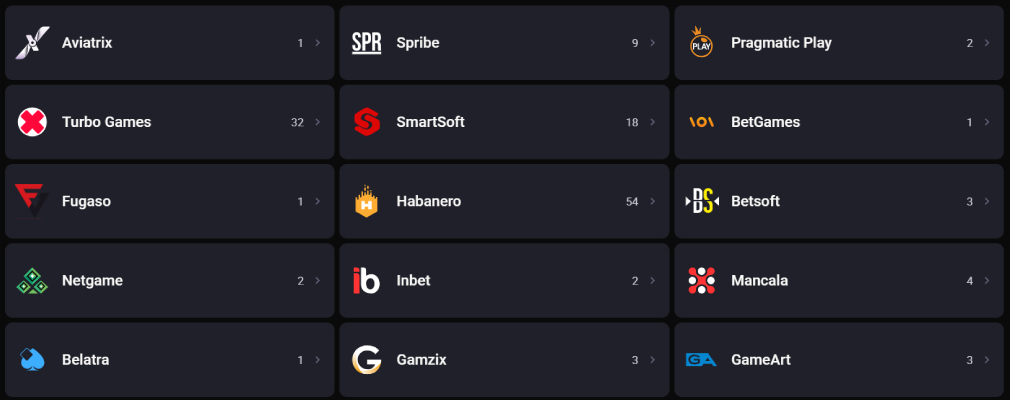This screenshot has height=400, width=1010.
Task: Click the SmartSoft red S icon
Action: coord(367,122)
